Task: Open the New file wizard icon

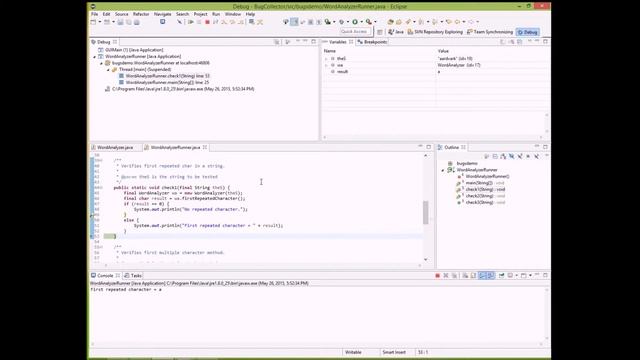Action: (93, 22)
